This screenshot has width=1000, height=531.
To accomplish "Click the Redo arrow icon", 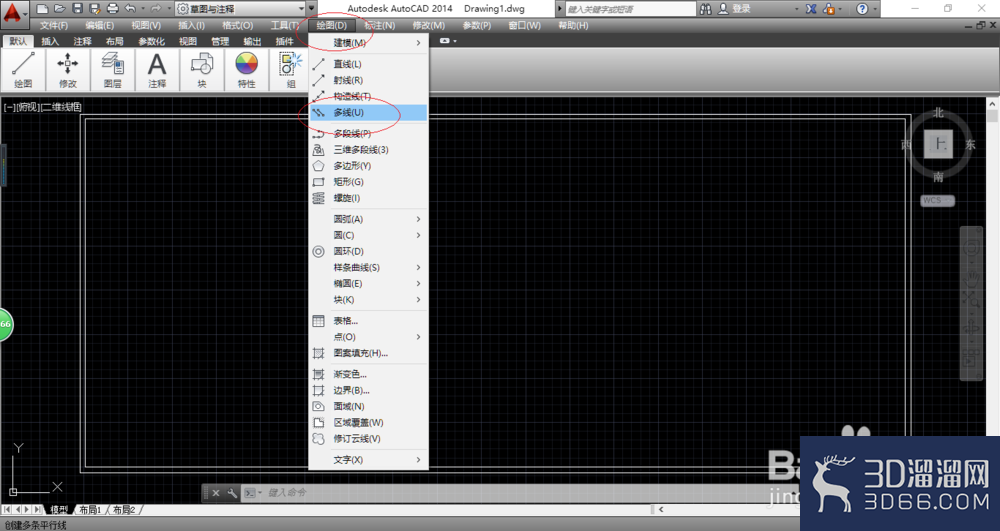I will (156, 9).
